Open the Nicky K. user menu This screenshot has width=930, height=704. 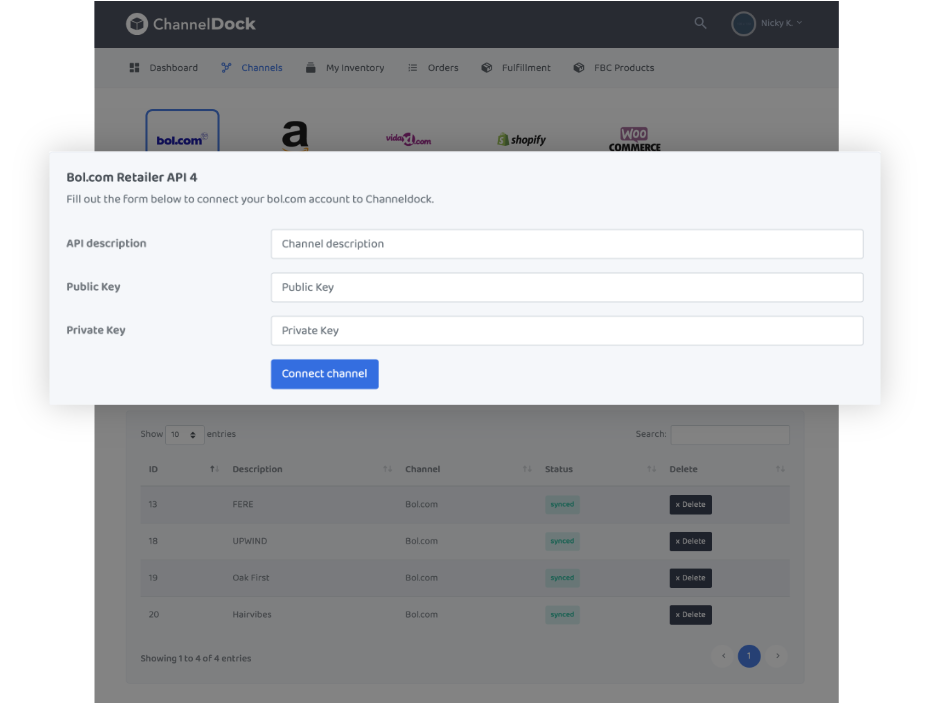coord(767,23)
